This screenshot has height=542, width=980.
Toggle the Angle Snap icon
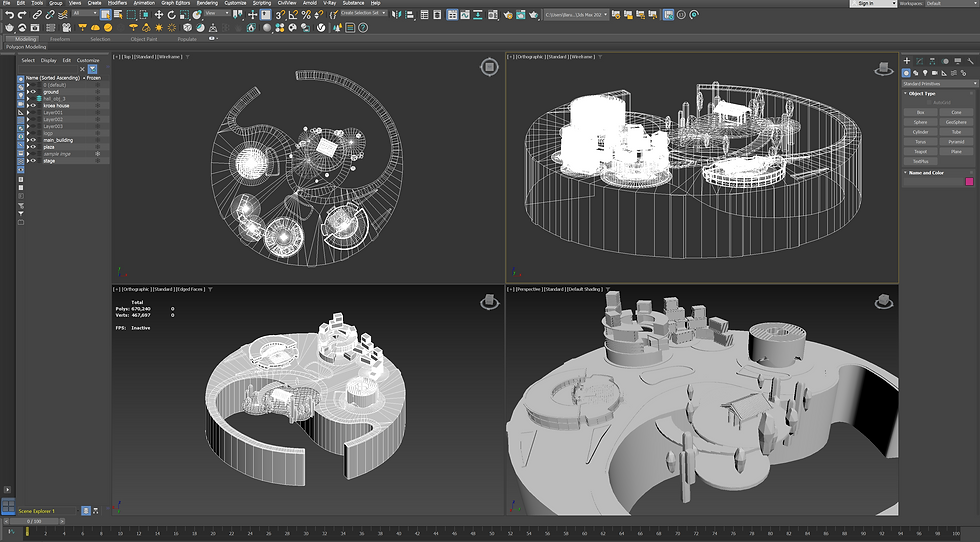click(x=292, y=14)
